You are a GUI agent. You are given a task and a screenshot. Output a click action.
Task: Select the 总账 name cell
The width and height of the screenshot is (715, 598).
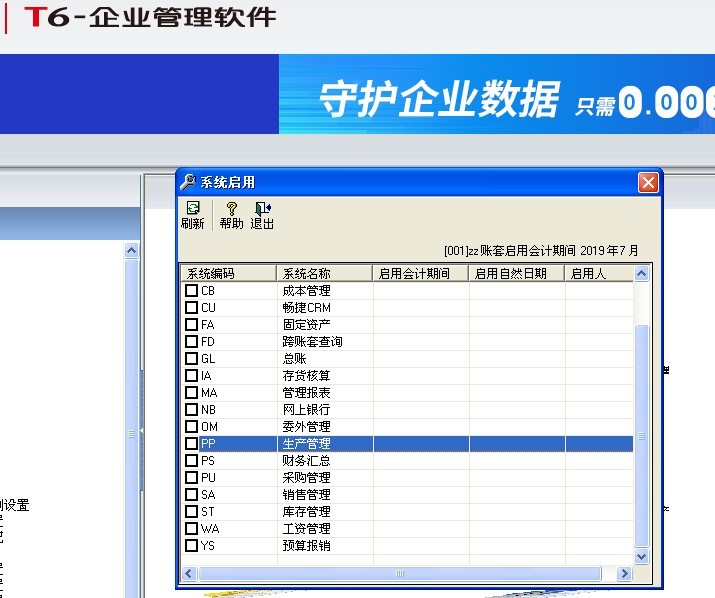point(325,359)
